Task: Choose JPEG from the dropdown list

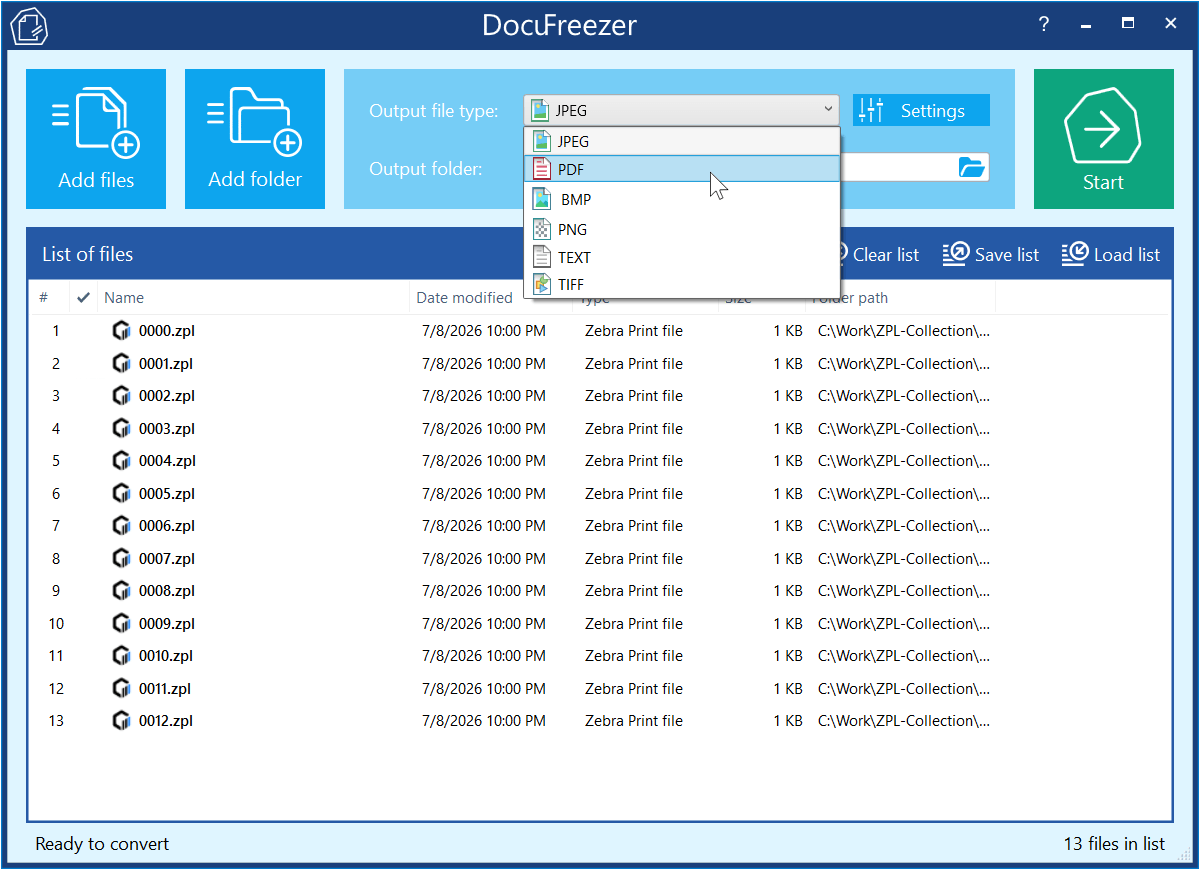Action: pos(681,141)
